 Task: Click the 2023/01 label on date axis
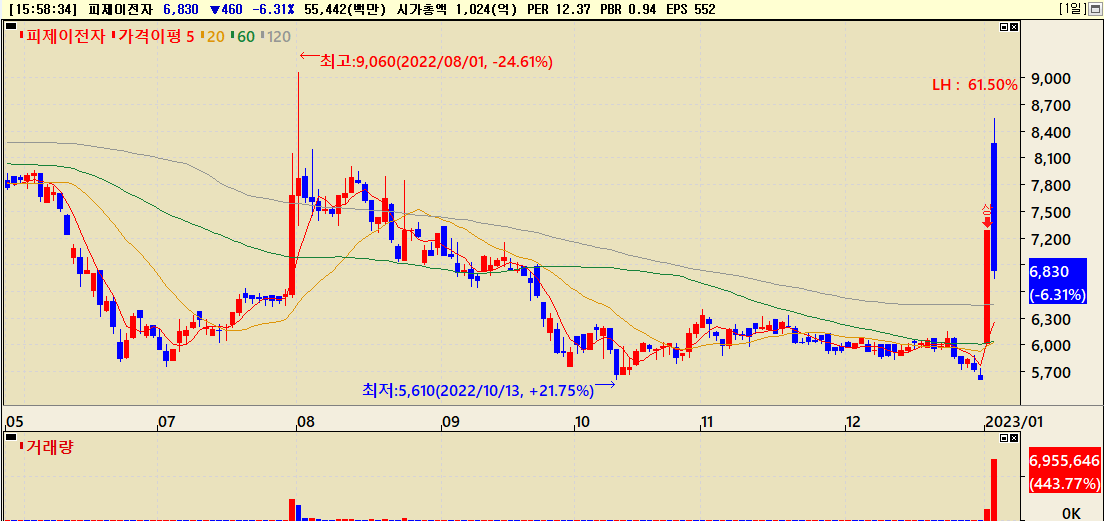1013,422
